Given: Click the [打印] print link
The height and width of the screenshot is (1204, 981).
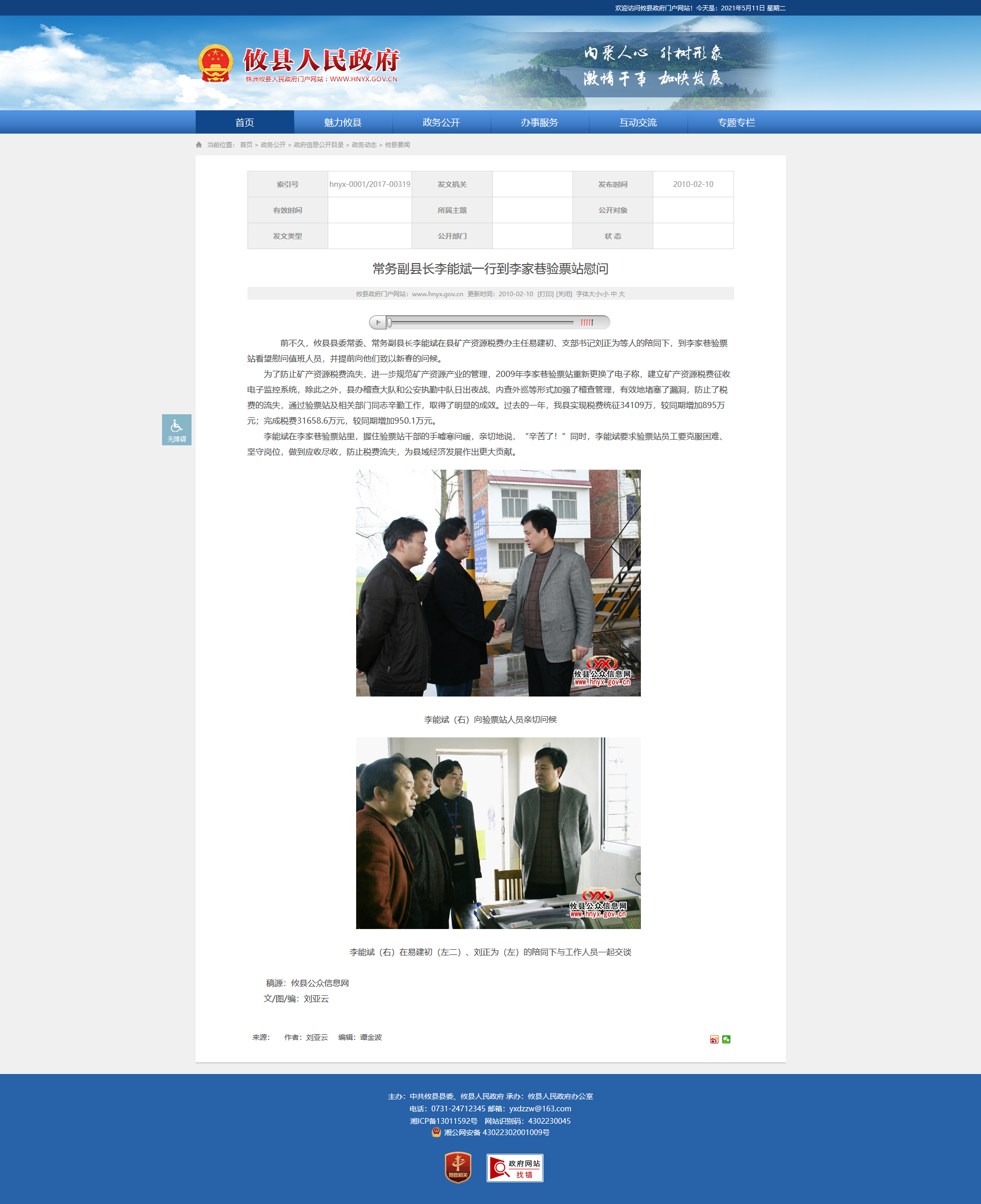Looking at the screenshot, I should click(x=545, y=294).
